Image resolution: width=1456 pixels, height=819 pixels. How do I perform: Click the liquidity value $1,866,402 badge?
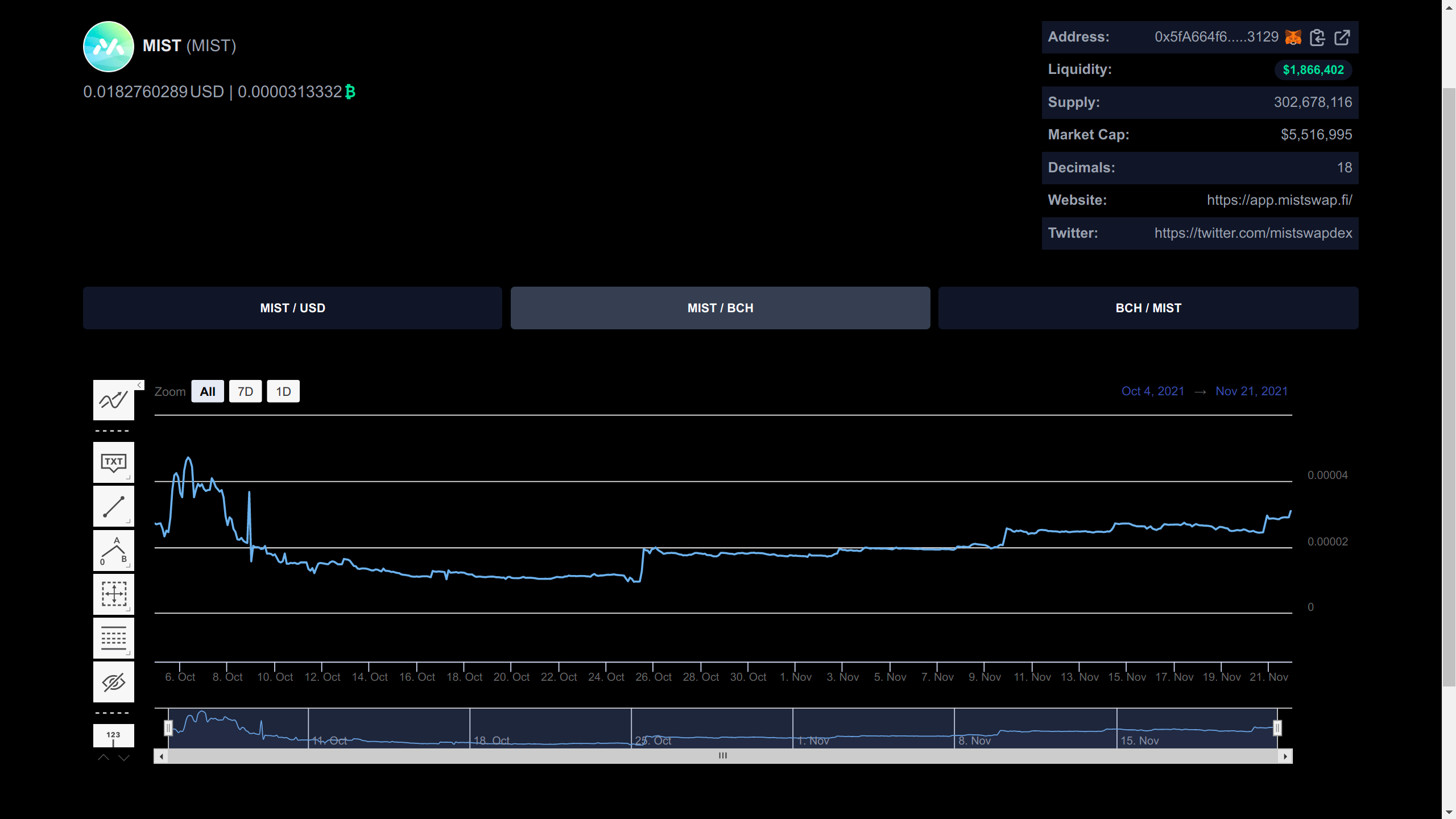[x=1313, y=70]
